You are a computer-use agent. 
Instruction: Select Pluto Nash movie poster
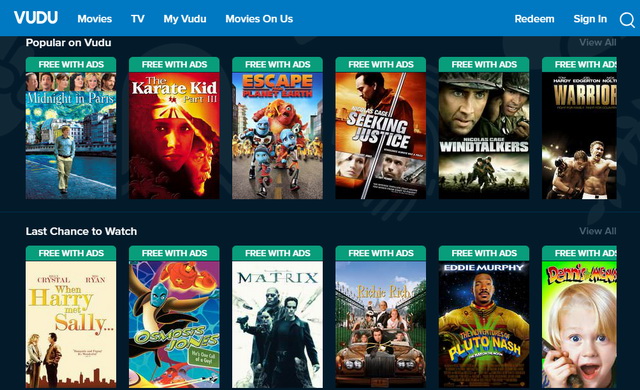click(484, 317)
